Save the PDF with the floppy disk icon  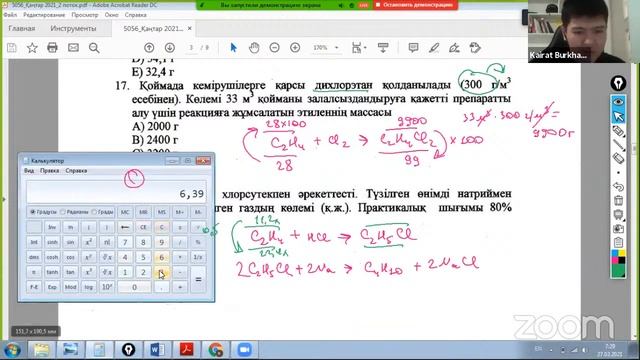point(12,48)
